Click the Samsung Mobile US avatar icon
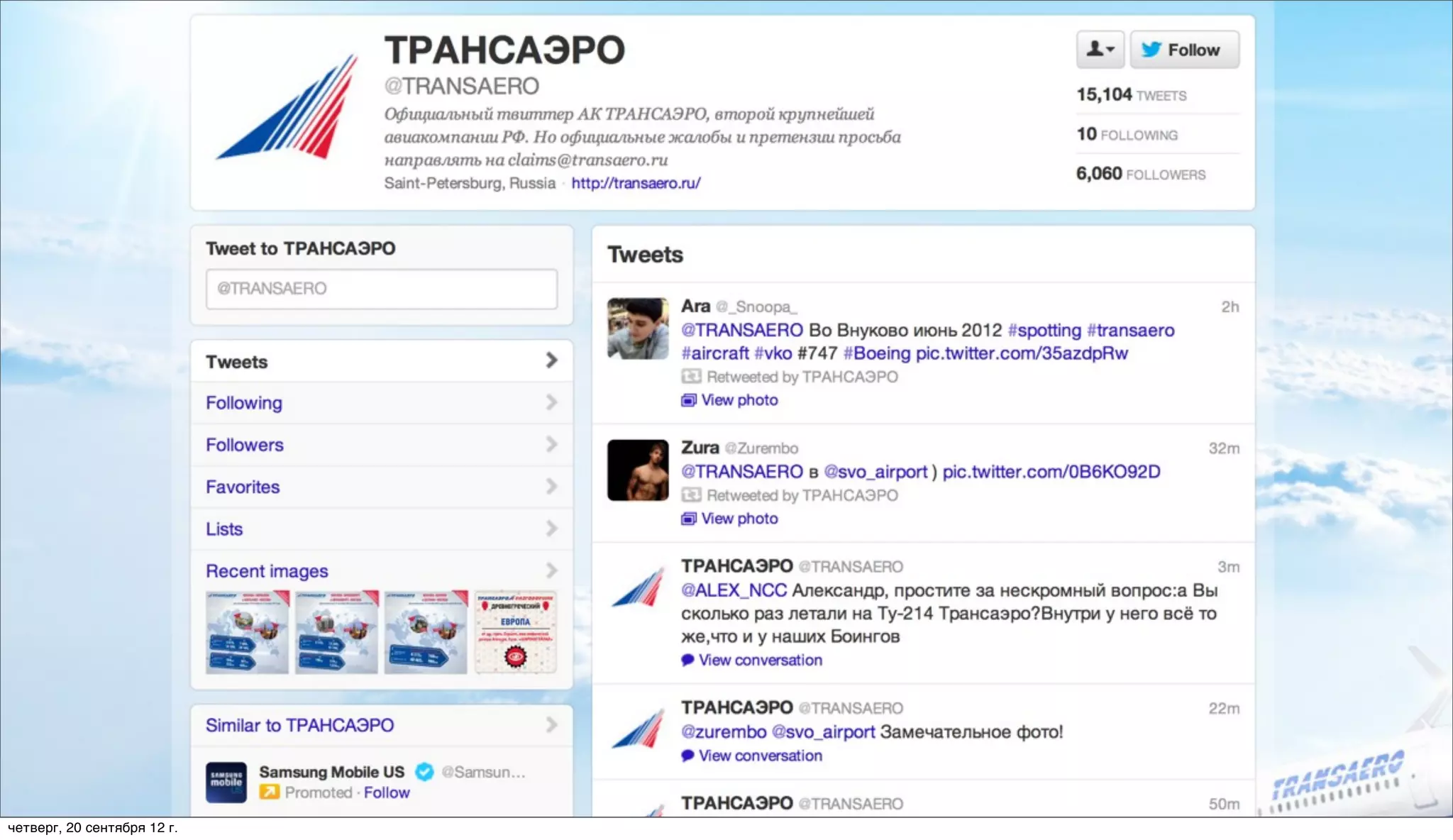1453x840 pixels. [226, 783]
